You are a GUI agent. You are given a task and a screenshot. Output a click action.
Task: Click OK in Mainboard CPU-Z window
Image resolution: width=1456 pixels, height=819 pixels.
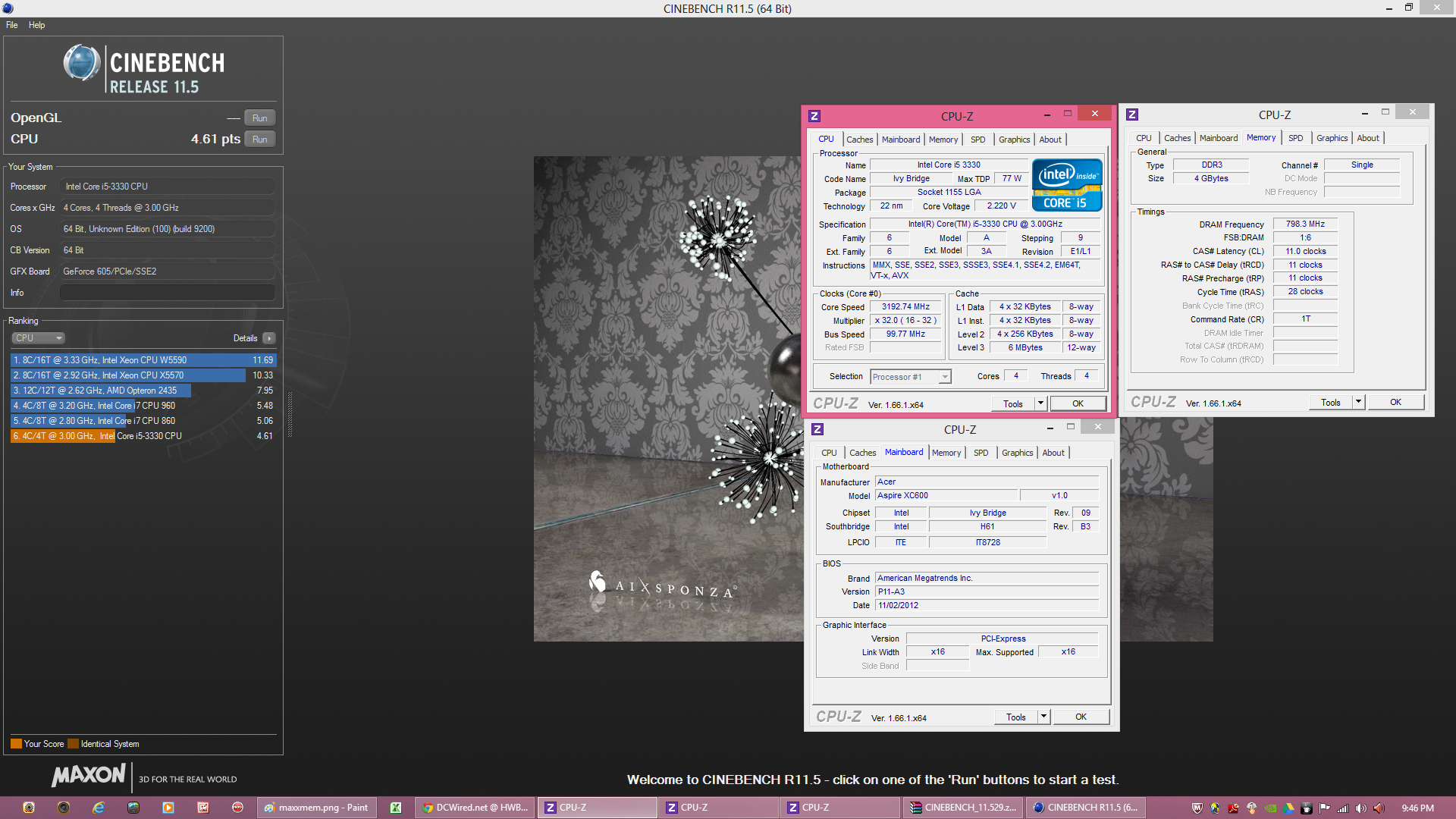tap(1081, 717)
